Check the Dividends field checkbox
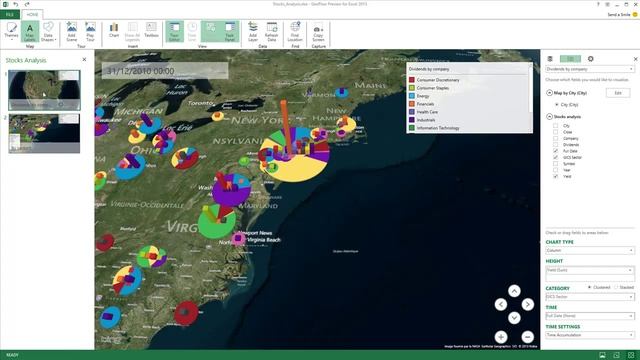This screenshot has width=640, height=360. (556, 144)
